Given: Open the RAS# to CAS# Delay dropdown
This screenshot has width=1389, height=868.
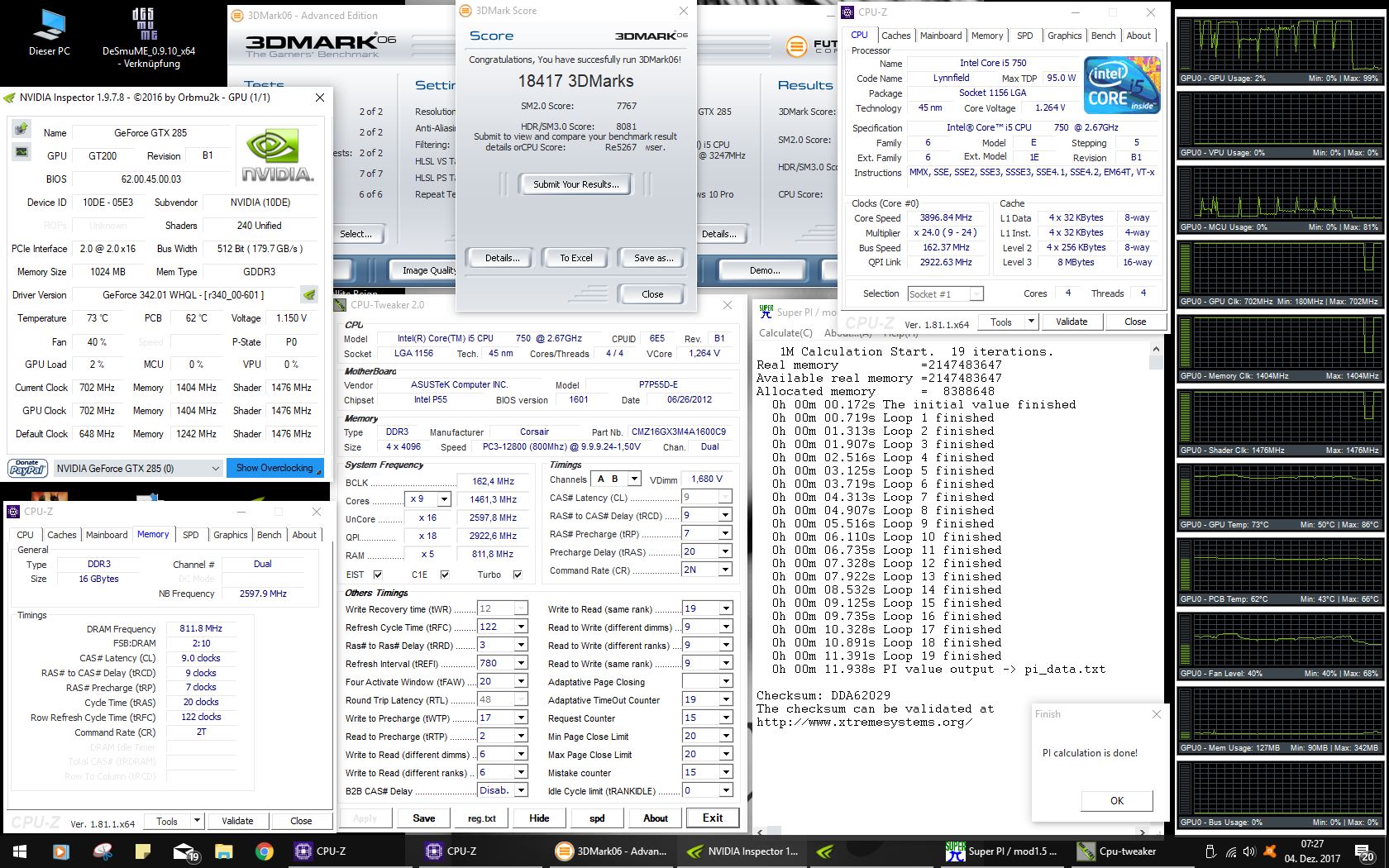Looking at the screenshot, I should [x=725, y=515].
